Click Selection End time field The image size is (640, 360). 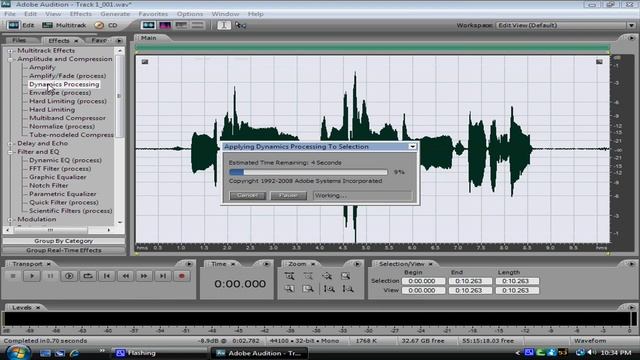point(470,281)
